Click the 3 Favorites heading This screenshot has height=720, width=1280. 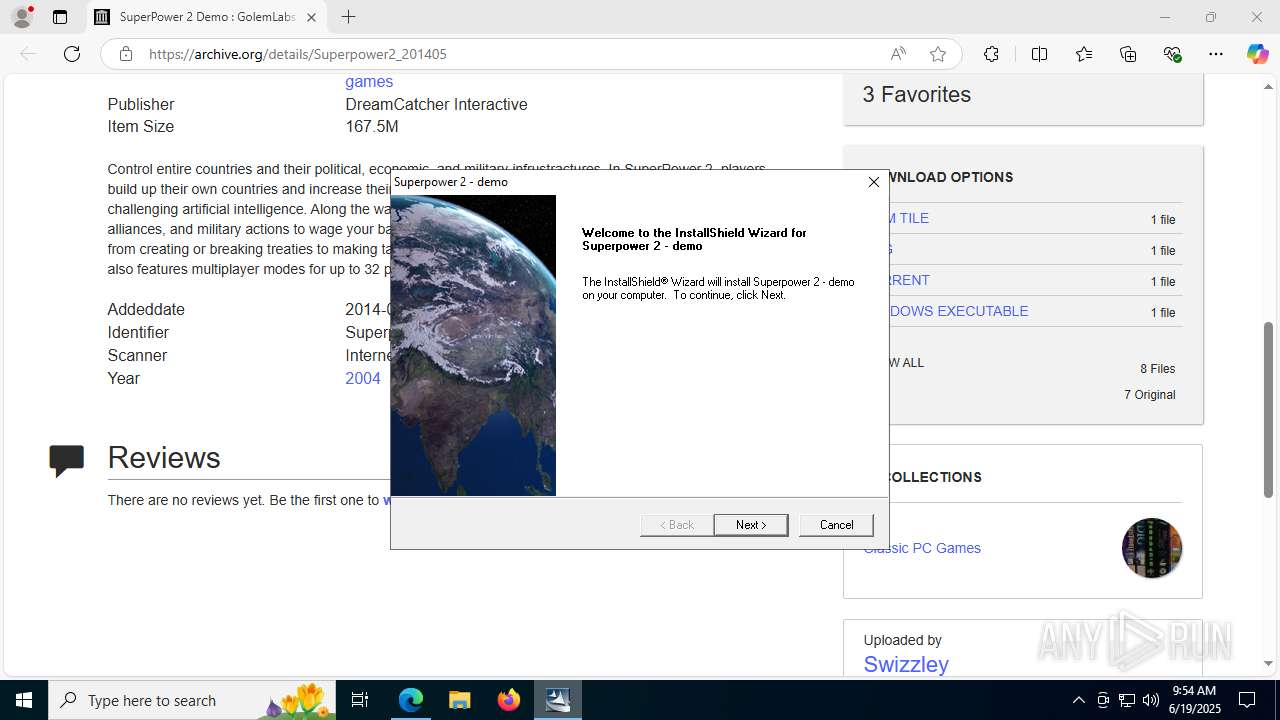pos(917,94)
